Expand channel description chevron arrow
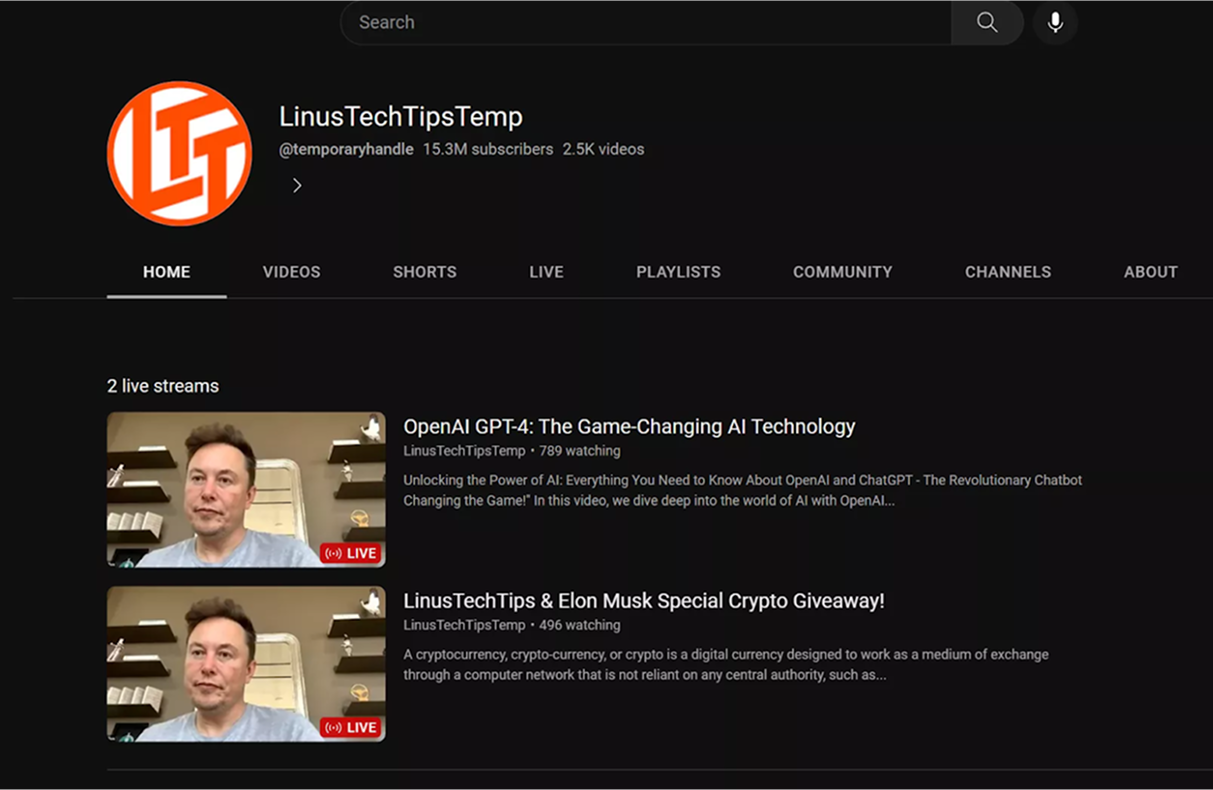 click(297, 185)
